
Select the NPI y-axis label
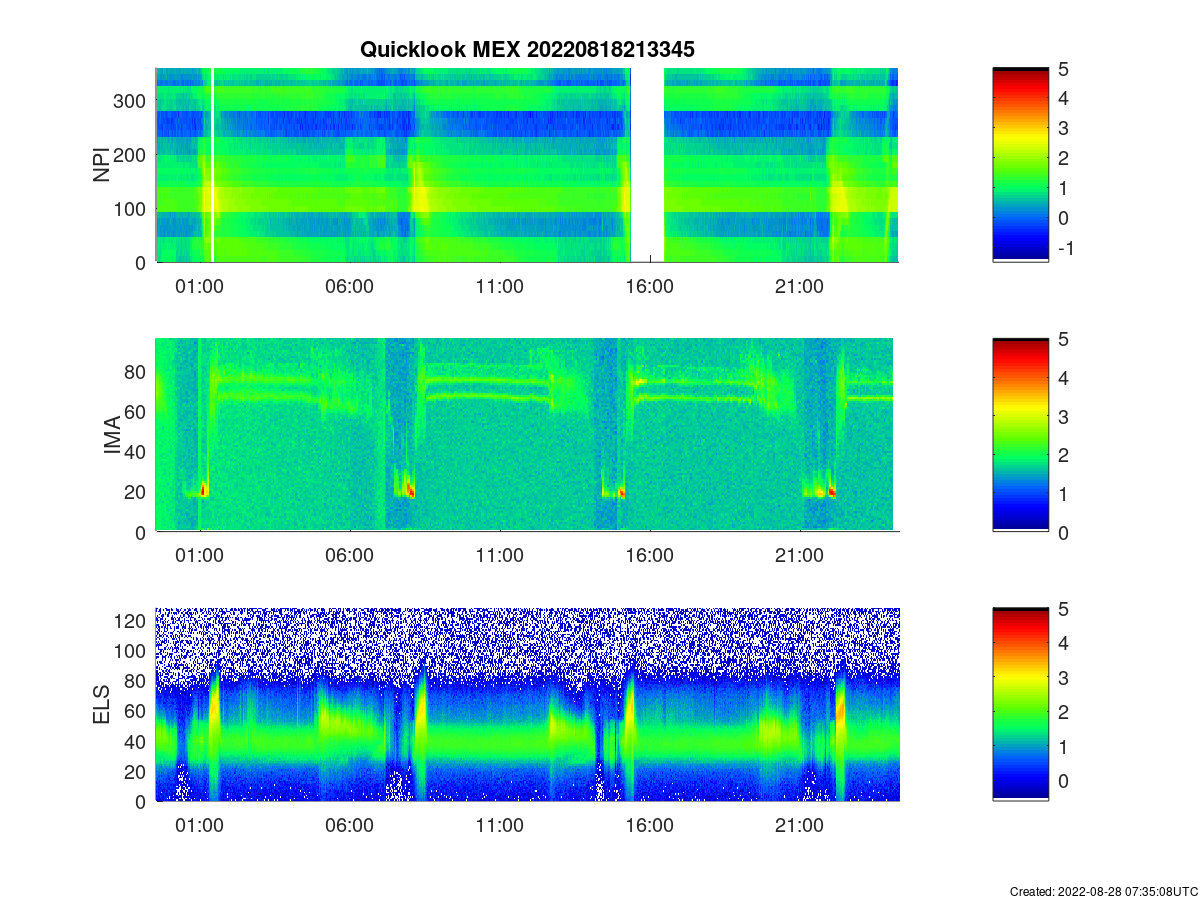coord(101,165)
